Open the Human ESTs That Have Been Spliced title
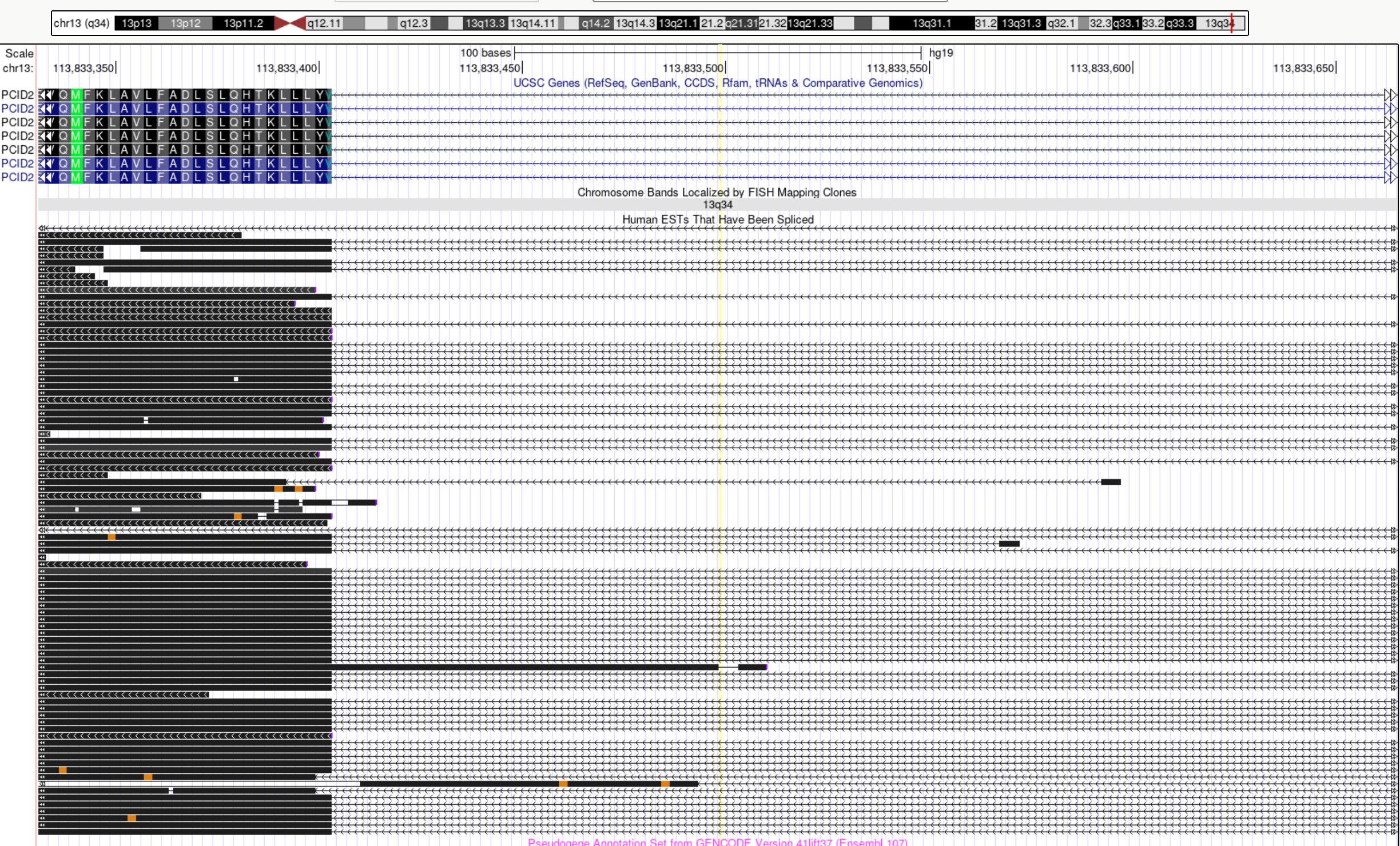This screenshot has width=1400, height=846. click(x=717, y=220)
